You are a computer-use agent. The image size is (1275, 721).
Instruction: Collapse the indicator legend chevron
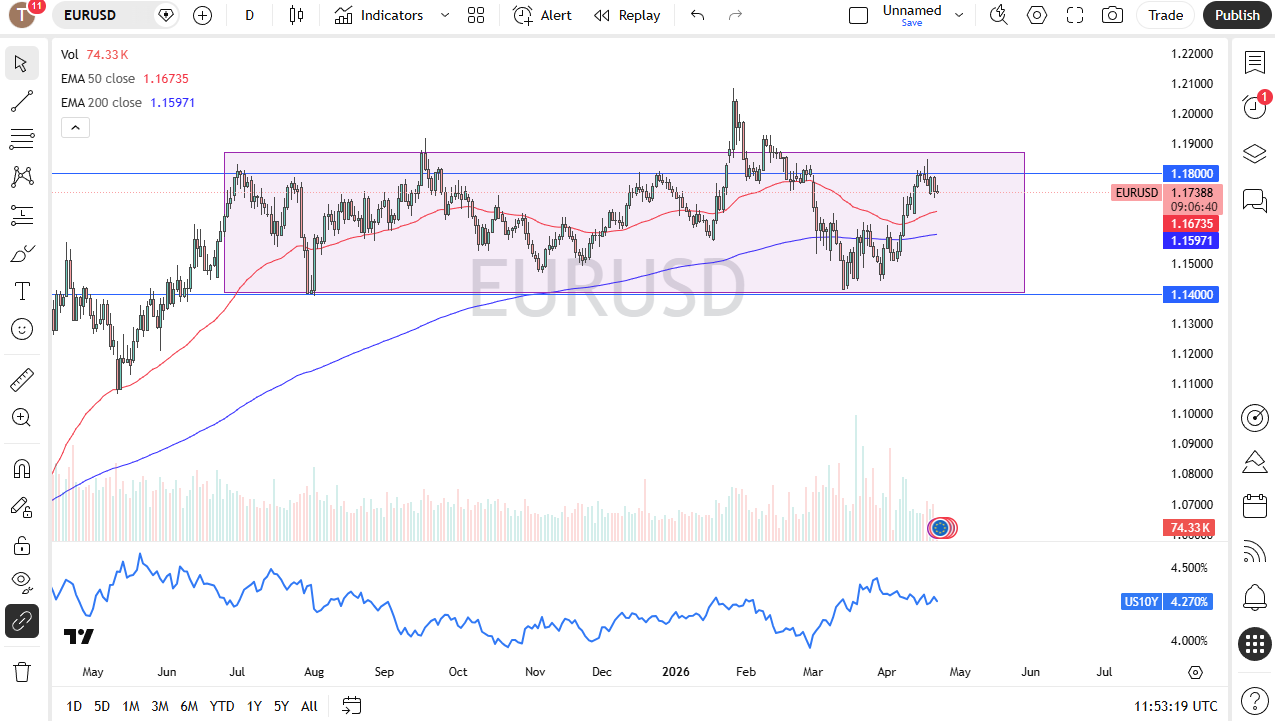(76, 127)
